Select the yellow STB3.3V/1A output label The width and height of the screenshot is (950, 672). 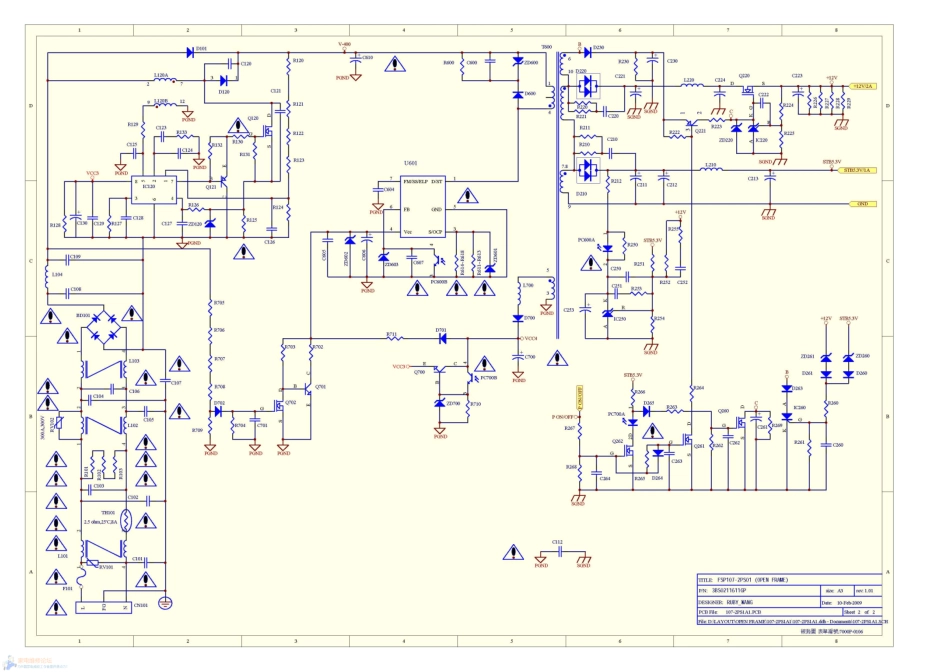pos(859,170)
